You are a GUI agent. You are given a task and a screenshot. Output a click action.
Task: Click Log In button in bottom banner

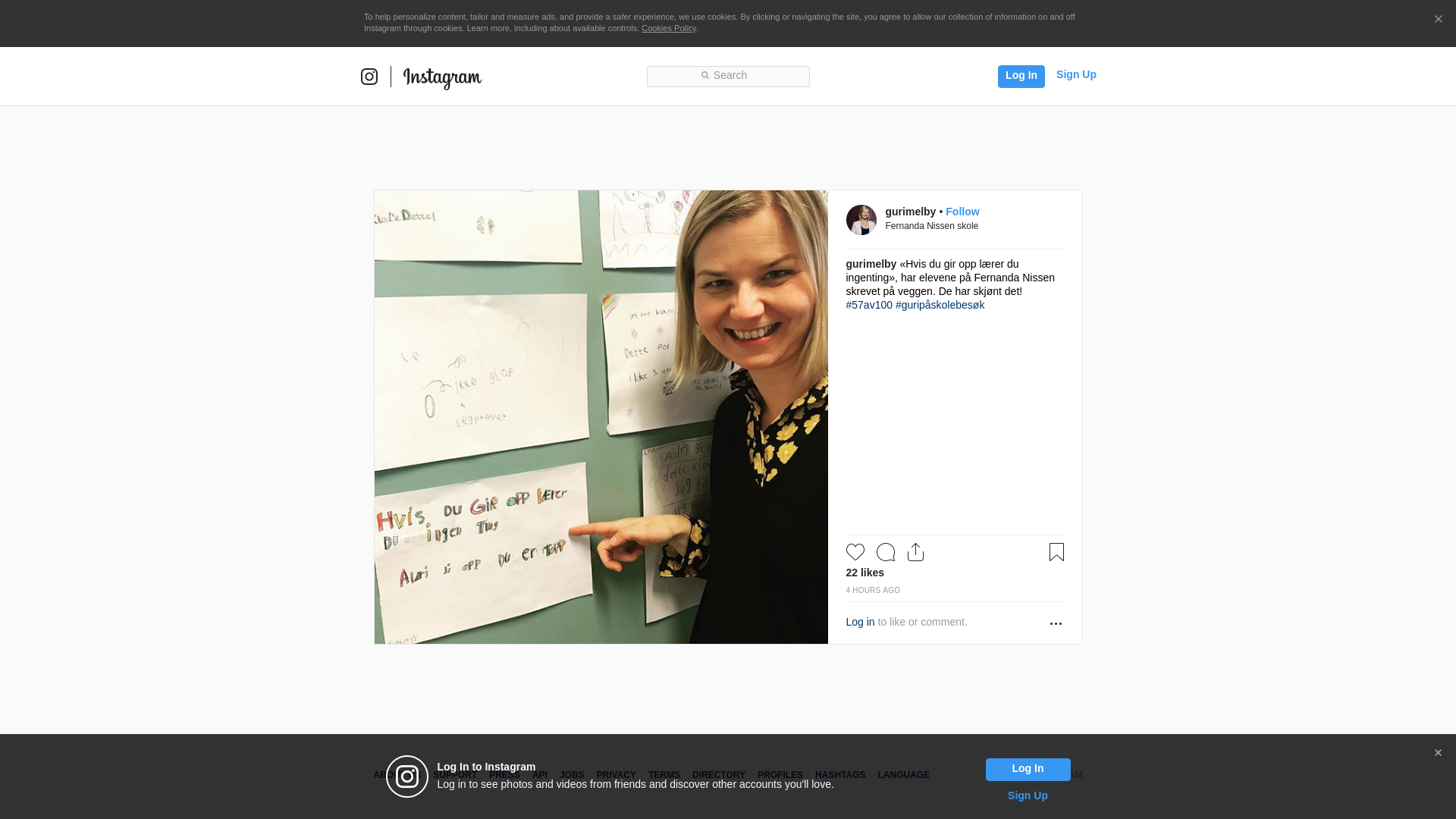tap(1028, 770)
